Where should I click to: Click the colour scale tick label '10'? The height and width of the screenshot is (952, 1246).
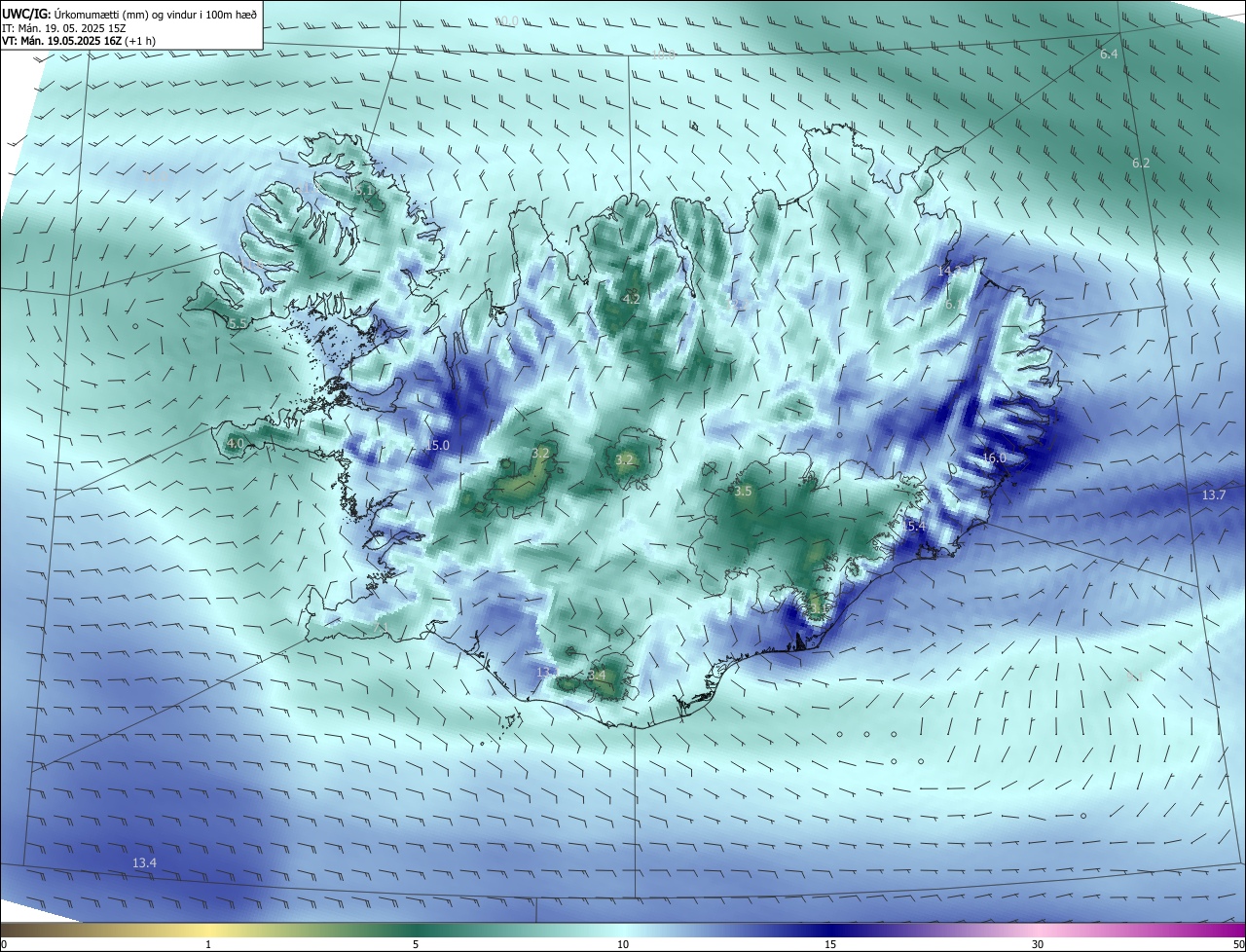(x=623, y=944)
